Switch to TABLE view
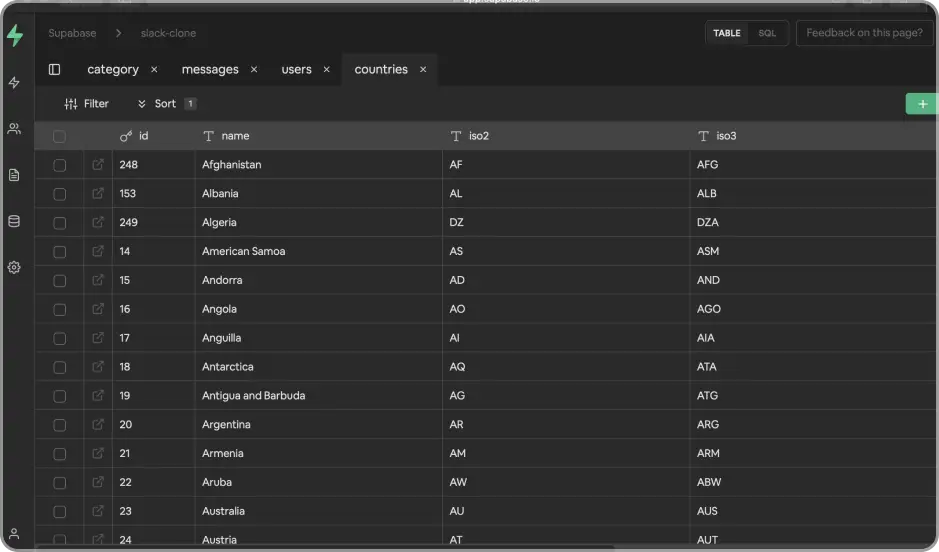 click(x=726, y=33)
